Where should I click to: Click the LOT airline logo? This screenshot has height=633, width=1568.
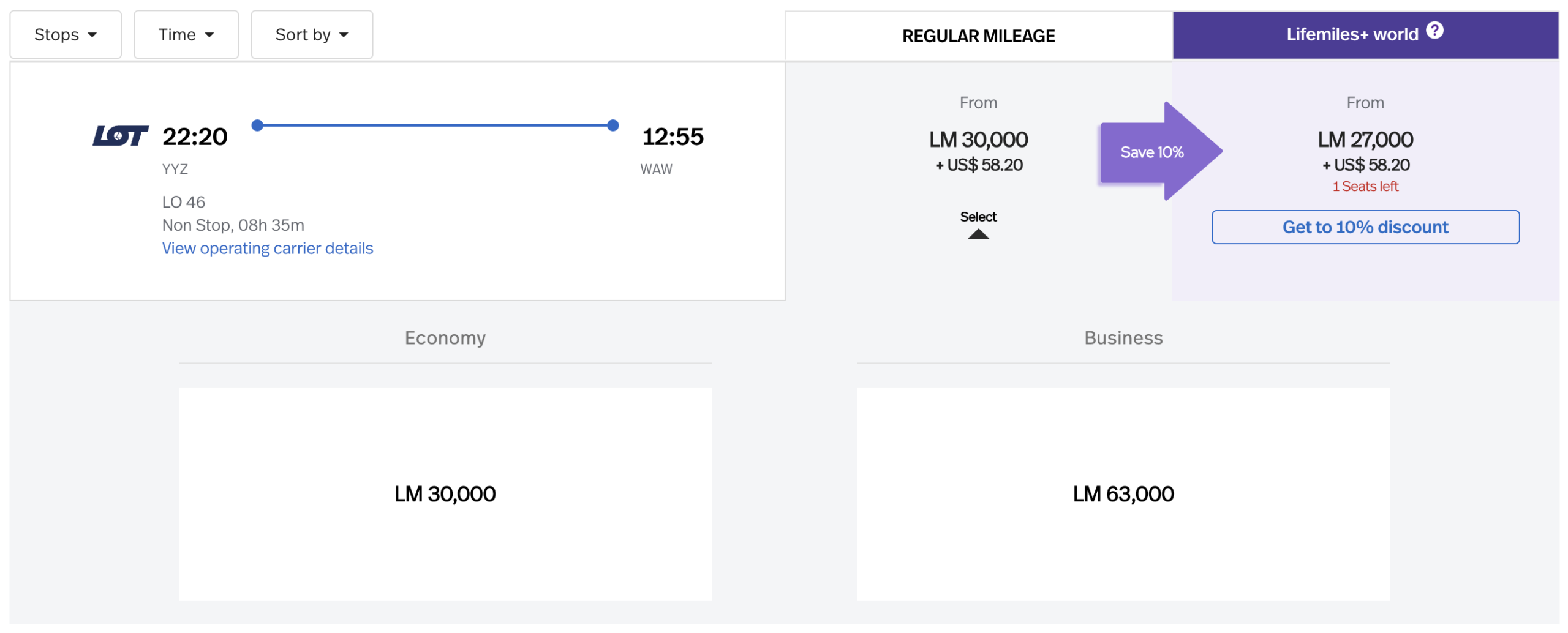[120, 137]
